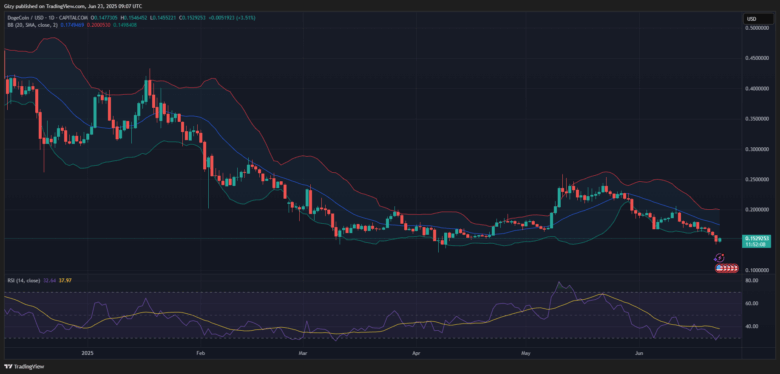
Task: Click the close price value 0.1529253 in legend
Action: click(194, 18)
